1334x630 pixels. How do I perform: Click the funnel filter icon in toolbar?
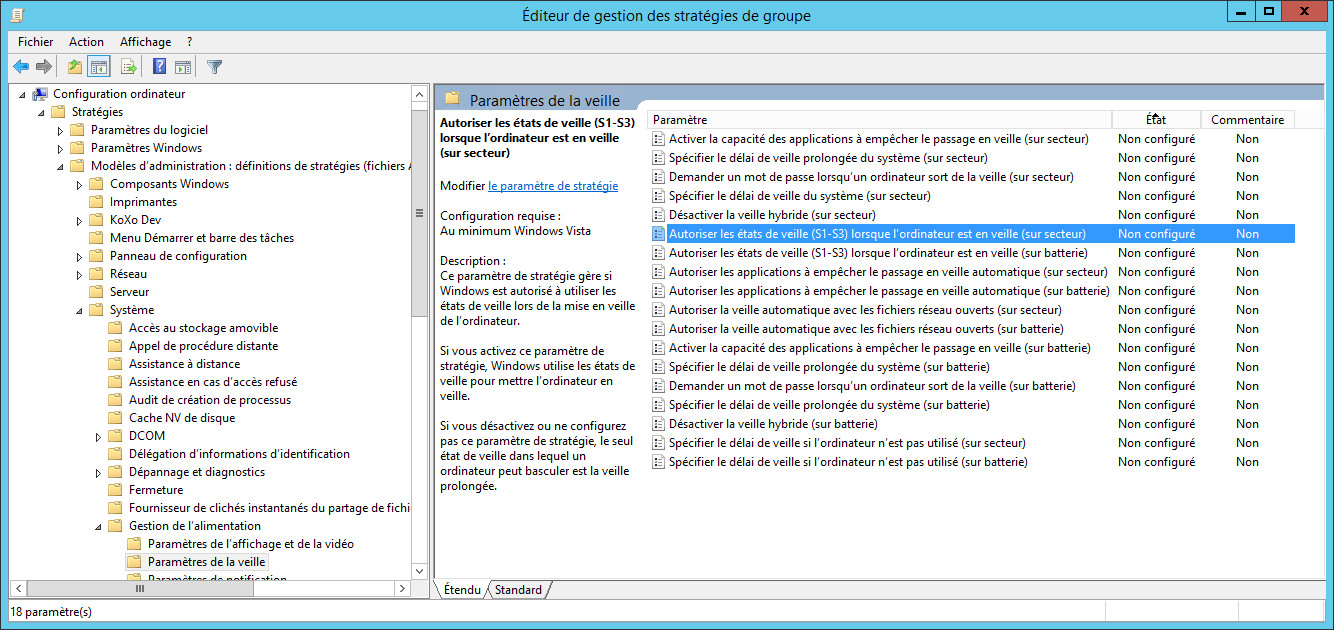click(x=214, y=67)
